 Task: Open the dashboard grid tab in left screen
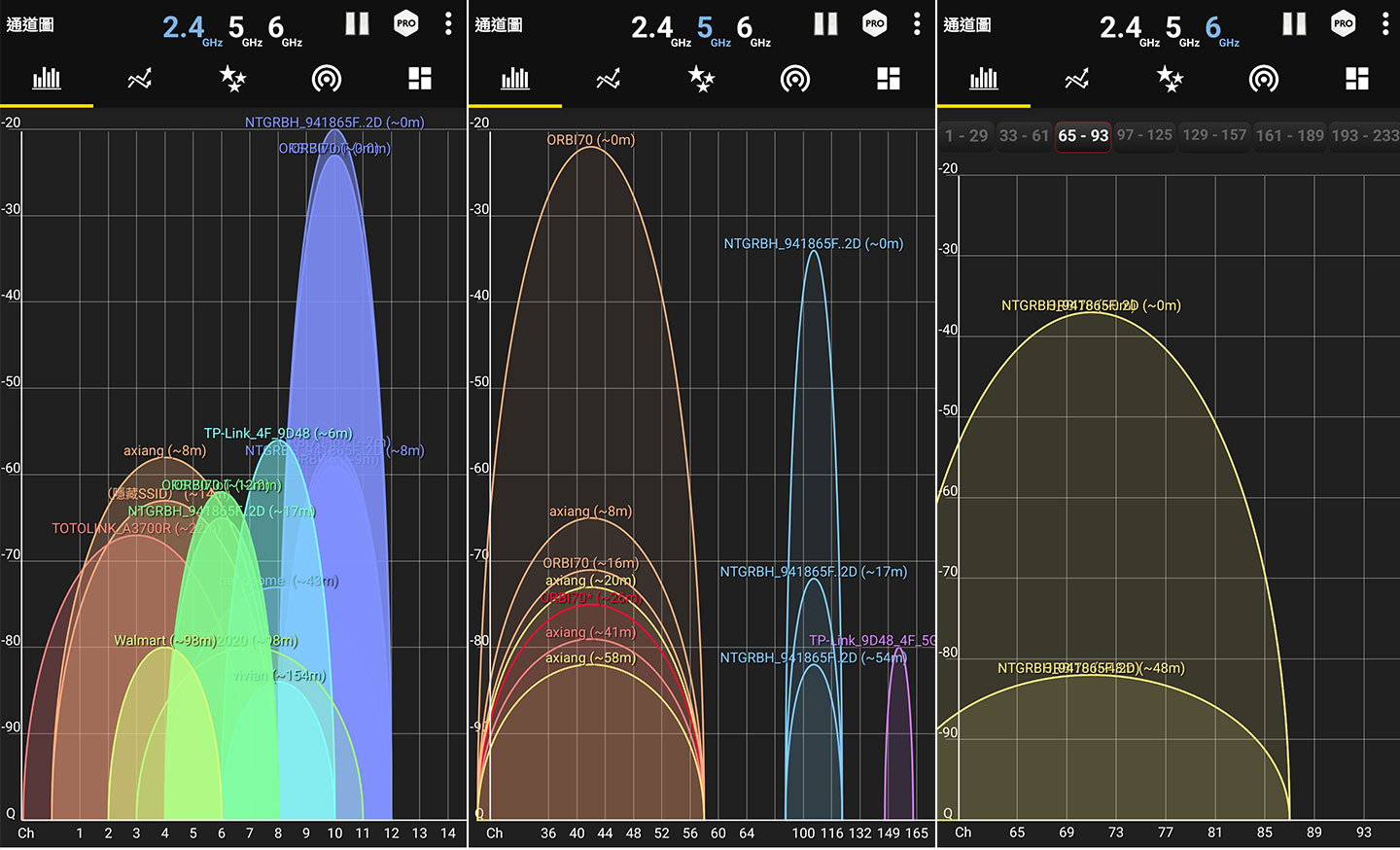pyautogui.click(x=420, y=79)
